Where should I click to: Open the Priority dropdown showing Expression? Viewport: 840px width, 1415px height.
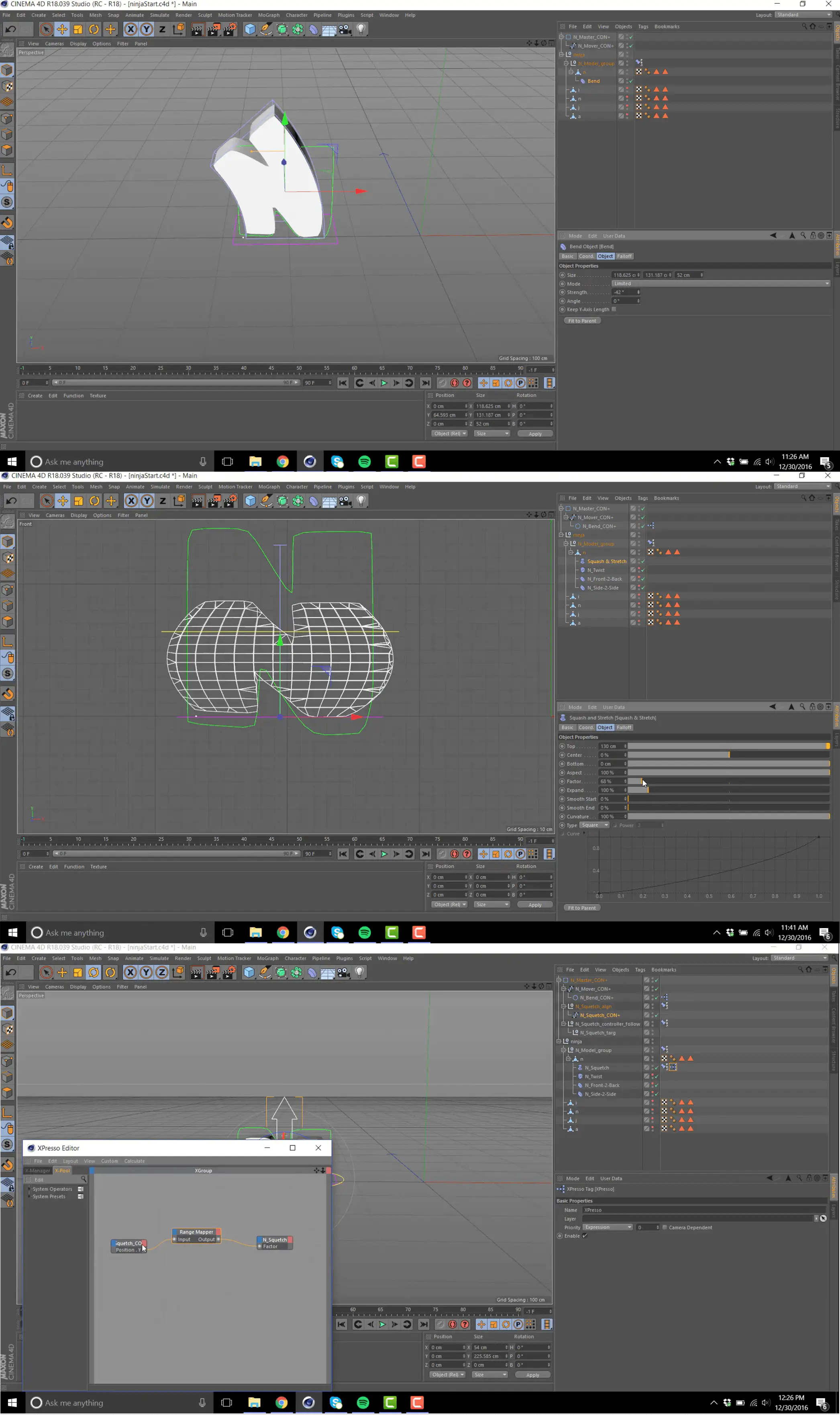tap(608, 1228)
